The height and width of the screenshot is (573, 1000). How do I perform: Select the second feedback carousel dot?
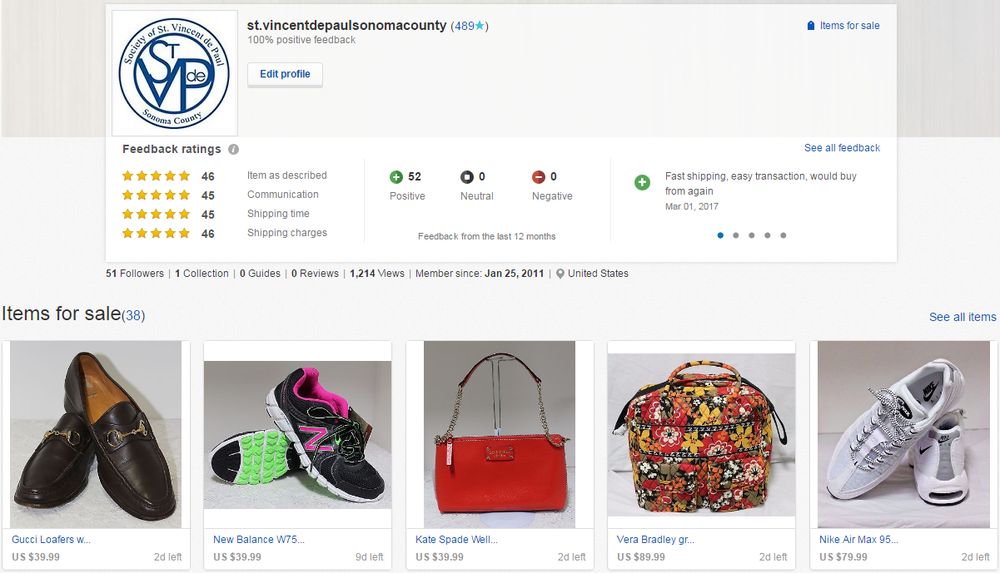(x=736, y=235)
